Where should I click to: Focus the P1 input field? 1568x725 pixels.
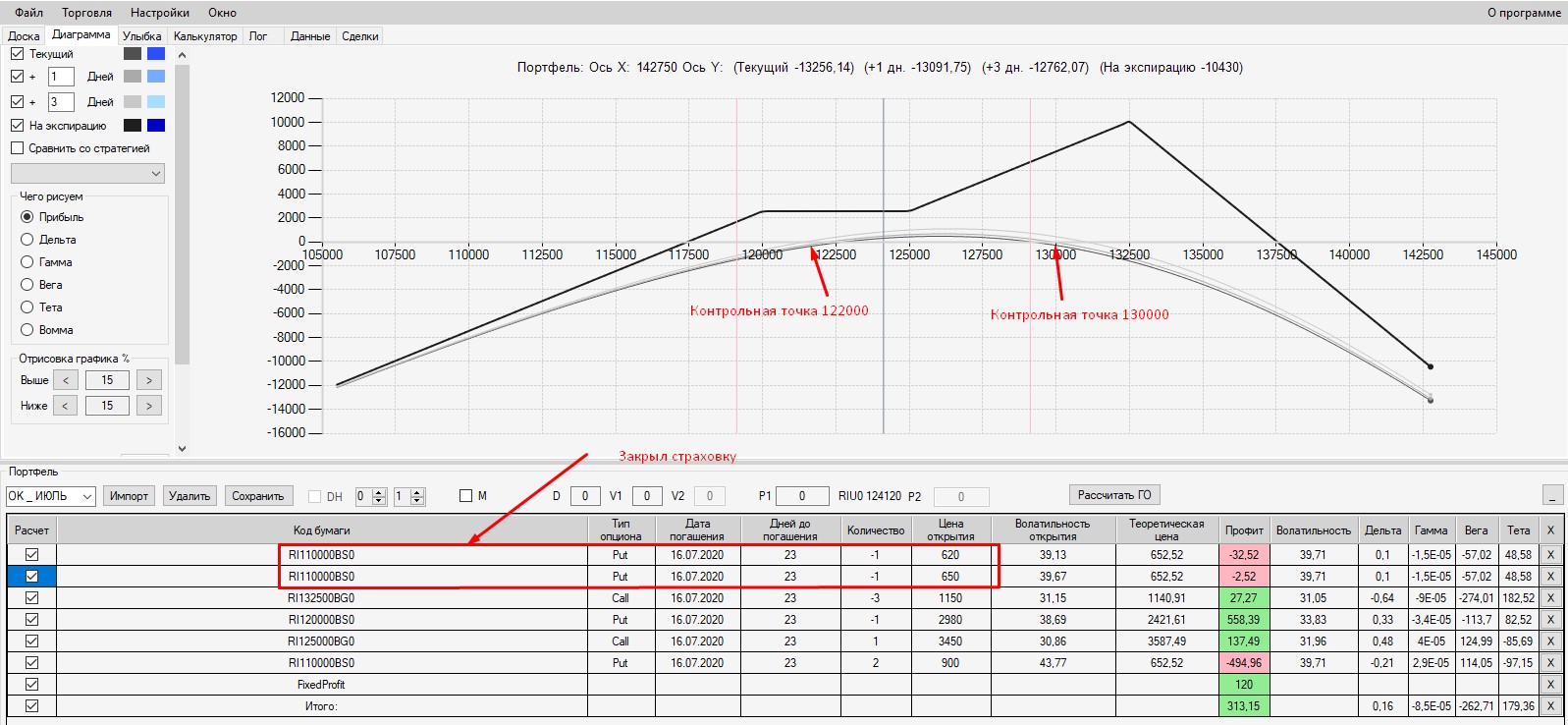801,496
